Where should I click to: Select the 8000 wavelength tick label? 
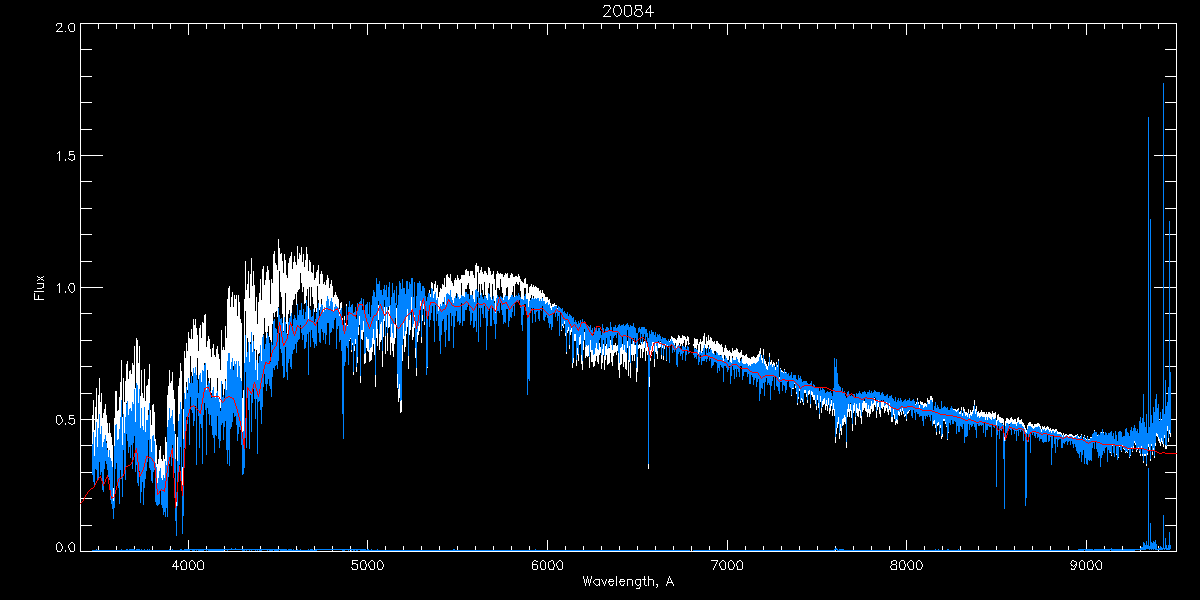point(907,564)
